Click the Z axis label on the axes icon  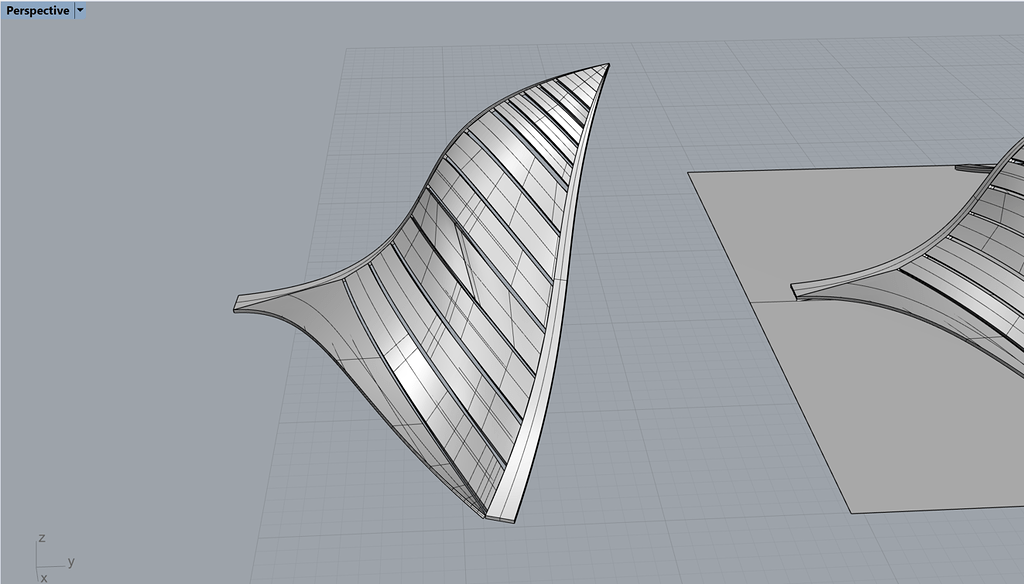(41, 538)
